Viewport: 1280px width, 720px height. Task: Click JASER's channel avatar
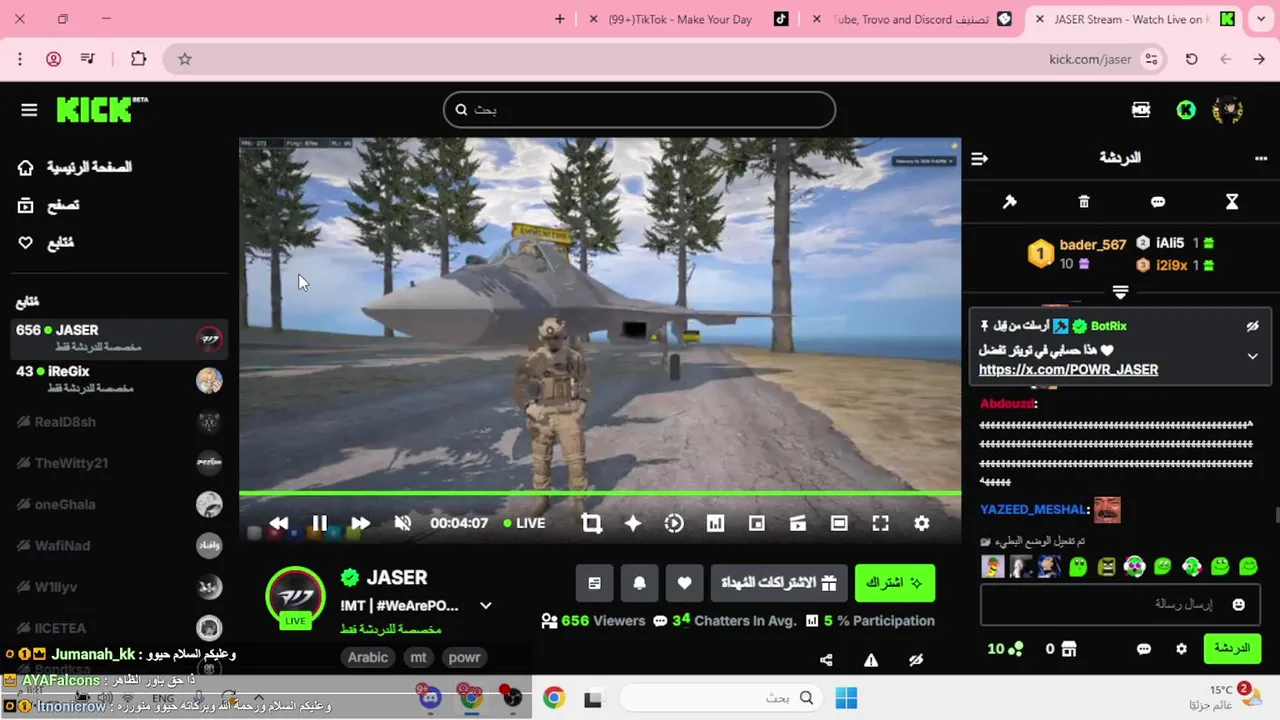[x=295, y=597]
